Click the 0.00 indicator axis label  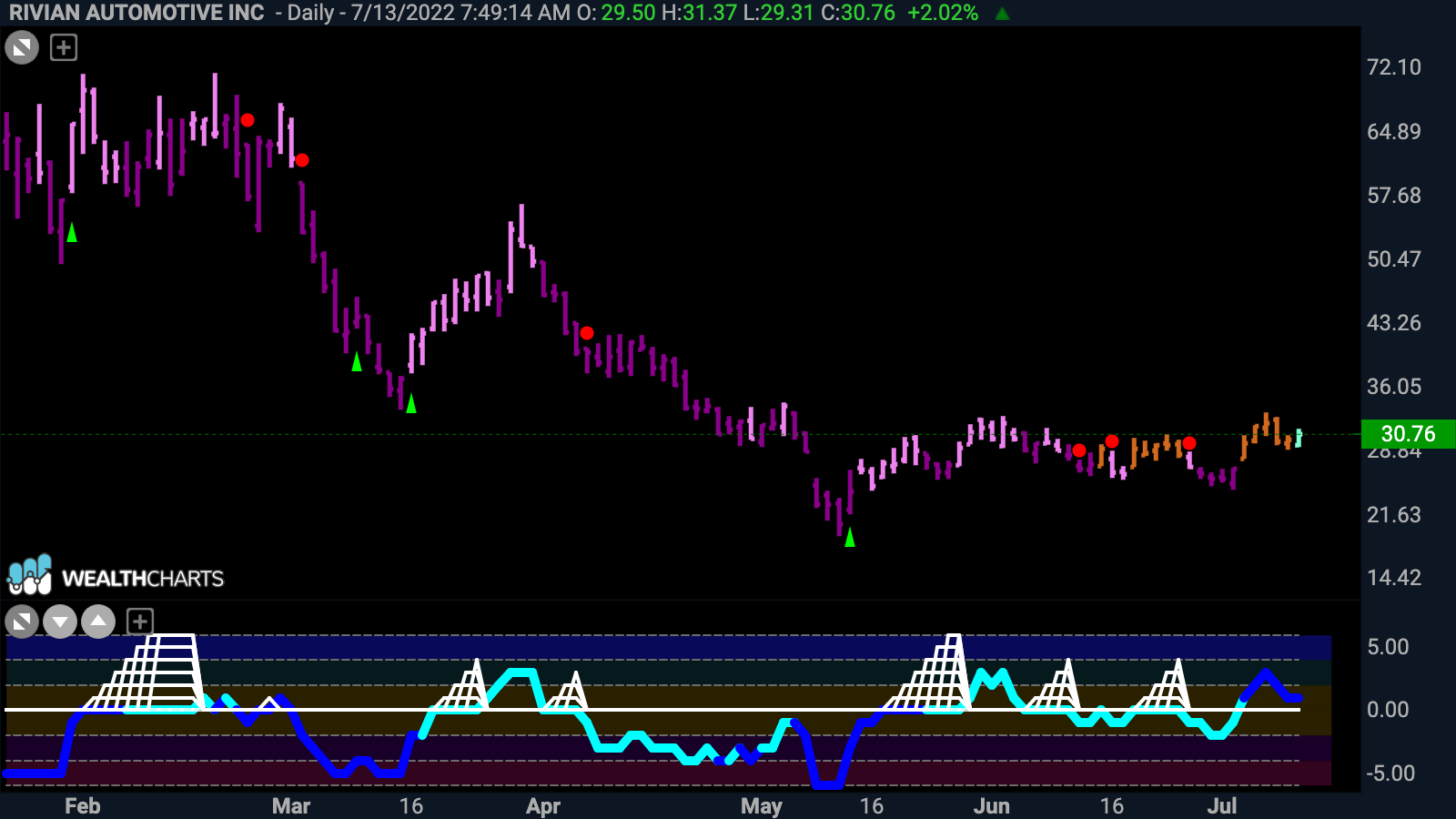click(1388, 710)
